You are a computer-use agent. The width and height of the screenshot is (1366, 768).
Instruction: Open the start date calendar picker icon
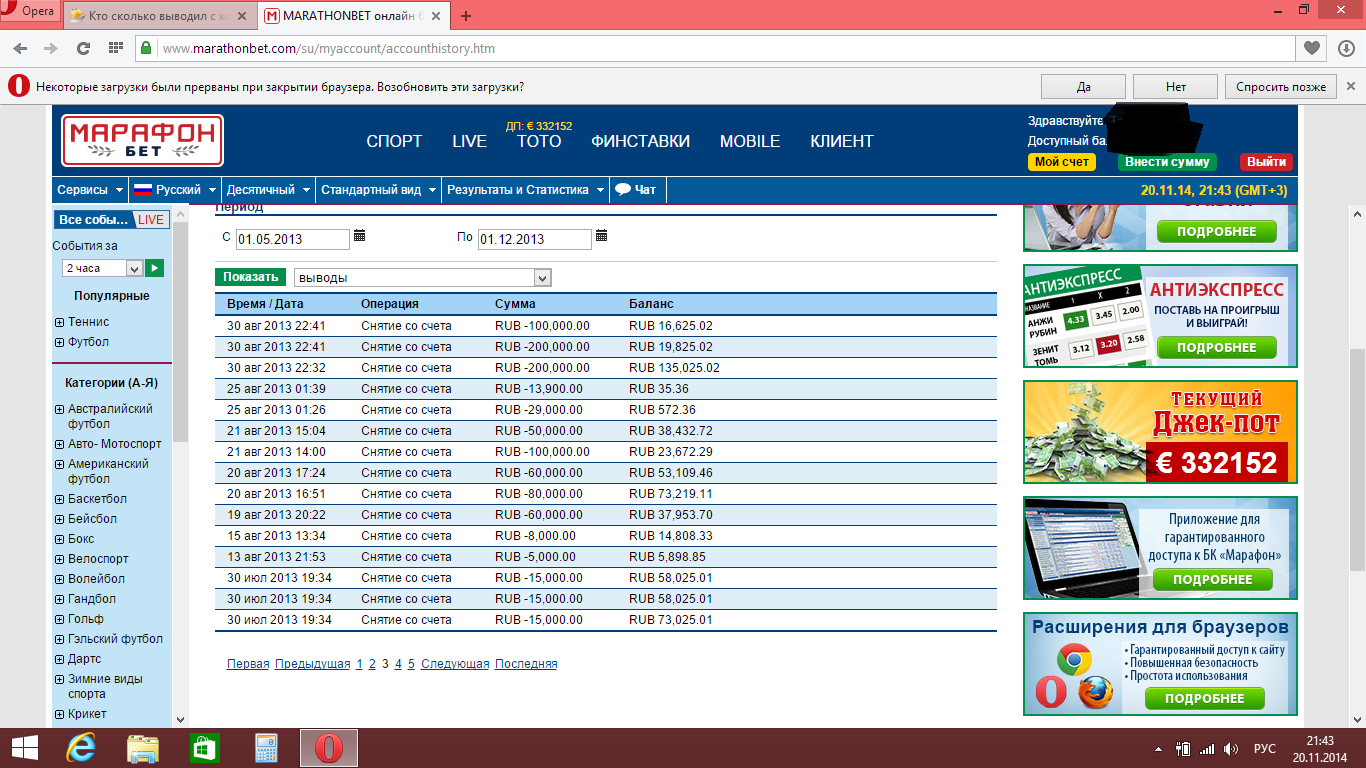[360, 236]
